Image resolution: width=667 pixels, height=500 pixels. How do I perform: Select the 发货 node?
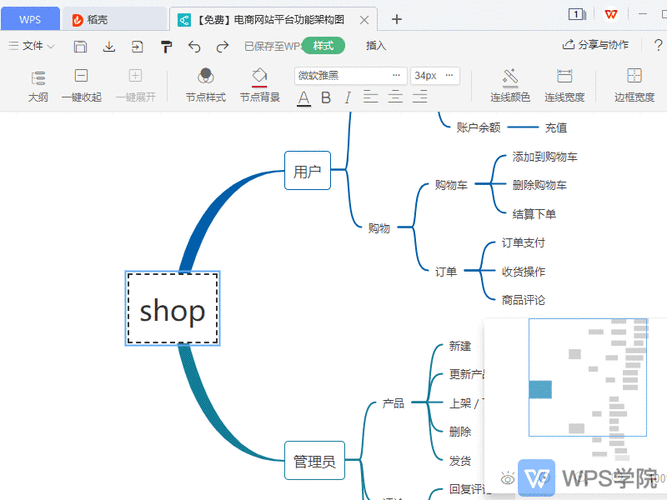[460, 461]
